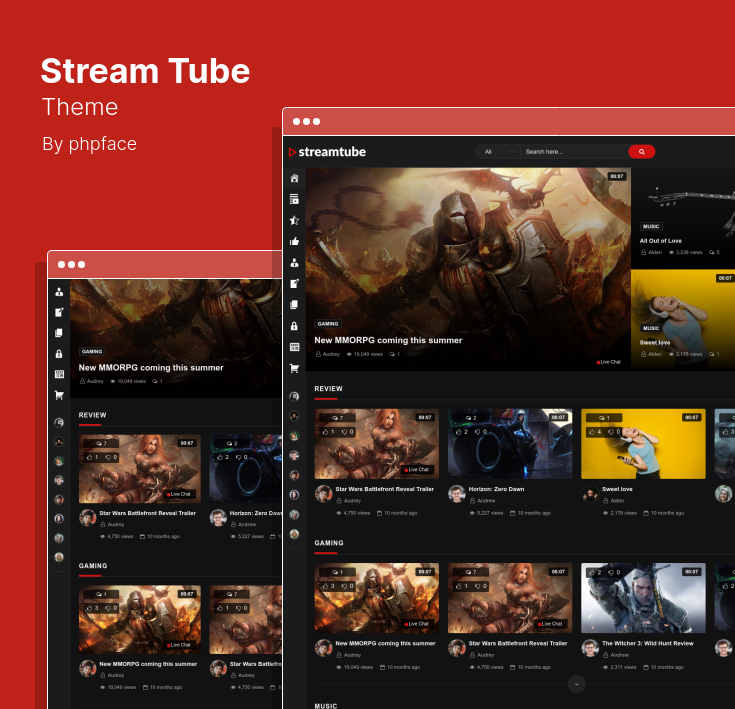Click the grid layout icon in front window sidebar

click(x=294, y=347)
